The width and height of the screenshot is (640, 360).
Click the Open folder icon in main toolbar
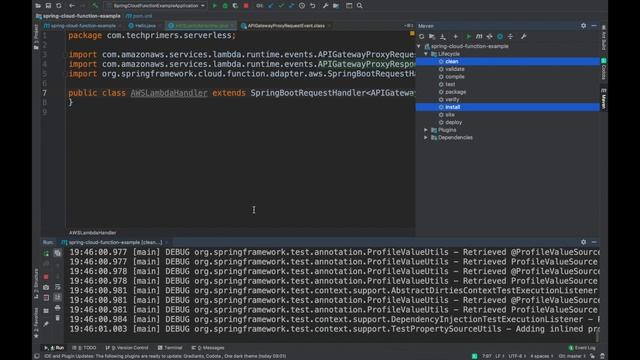click(x=38, y=6)
